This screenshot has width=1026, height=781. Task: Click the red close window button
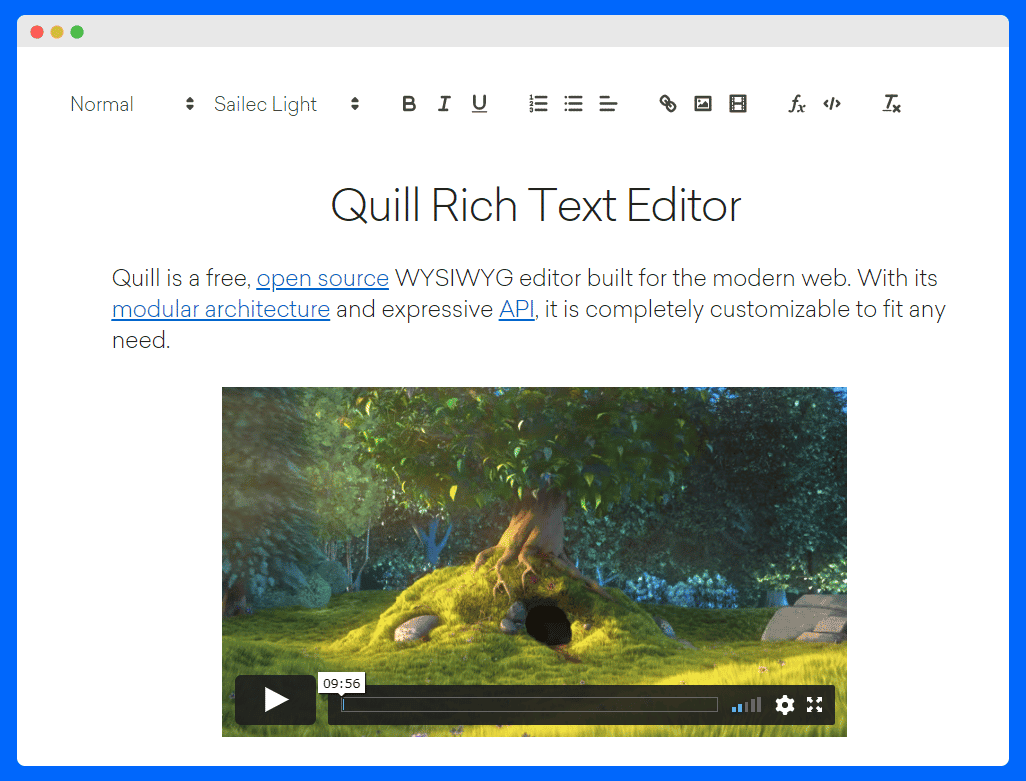[x=37, y=32]
